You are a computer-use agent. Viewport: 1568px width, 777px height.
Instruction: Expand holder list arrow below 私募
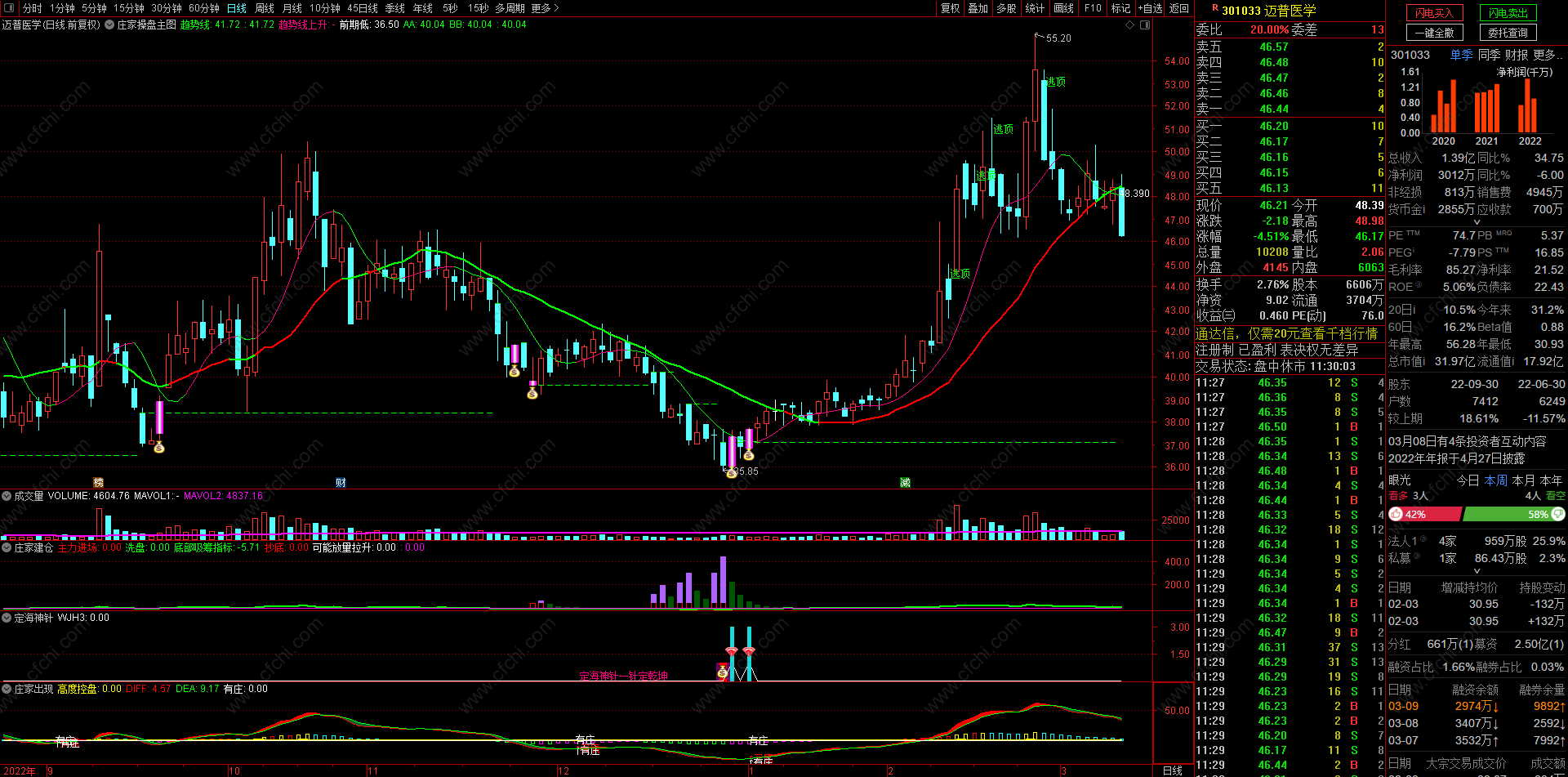click(1477, 571)
